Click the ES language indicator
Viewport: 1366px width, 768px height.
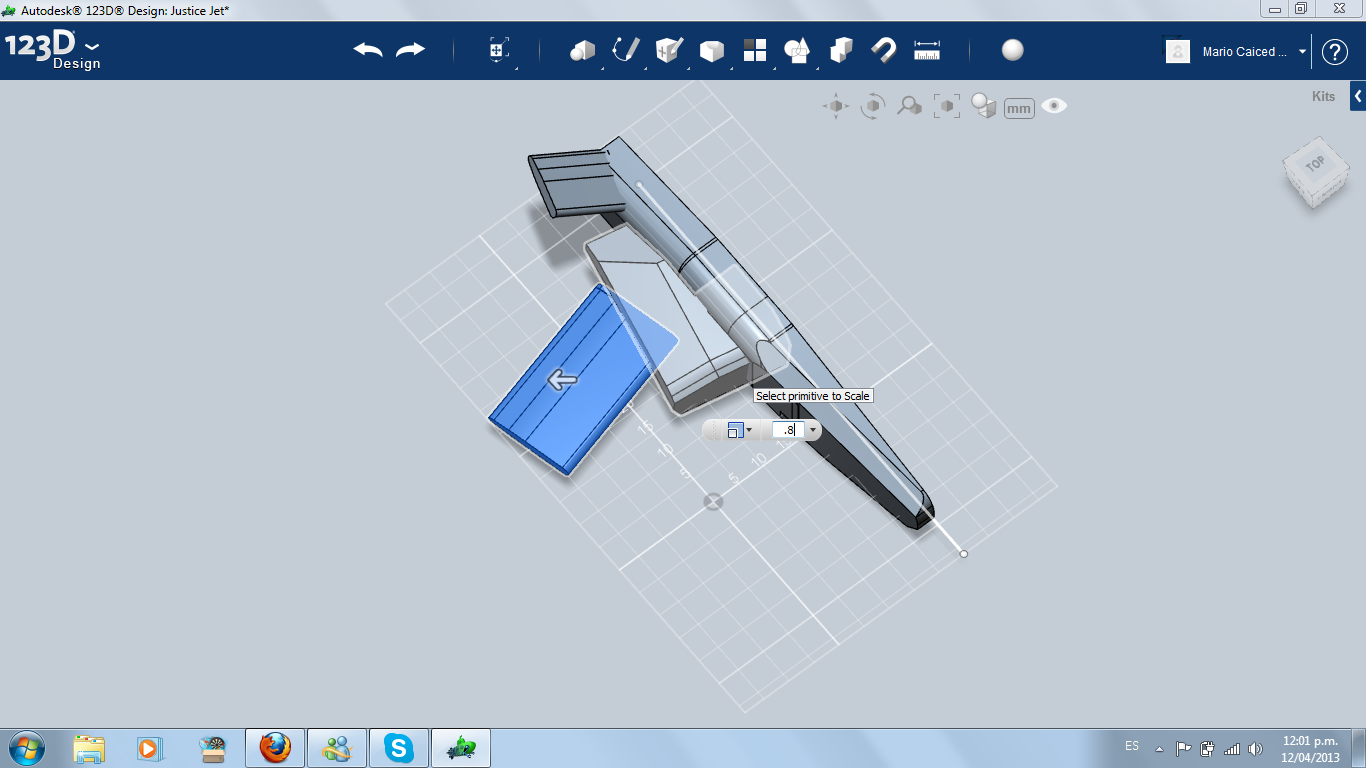coord(1131,746)
